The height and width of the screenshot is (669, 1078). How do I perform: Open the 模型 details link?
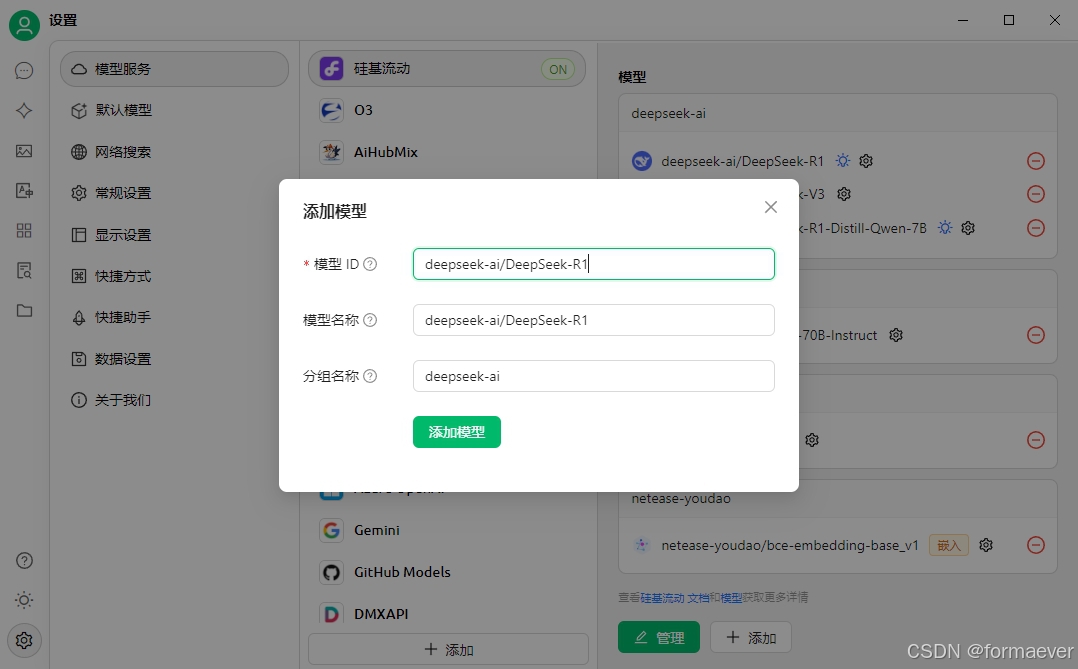click(x=731, y=597)
